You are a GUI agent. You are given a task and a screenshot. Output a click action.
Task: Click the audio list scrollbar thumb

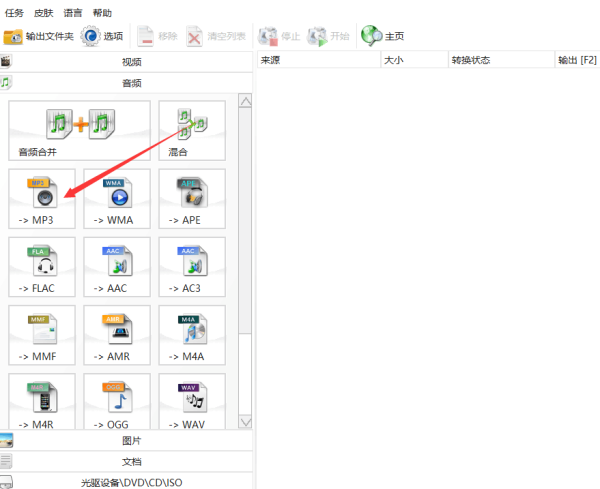245,221
